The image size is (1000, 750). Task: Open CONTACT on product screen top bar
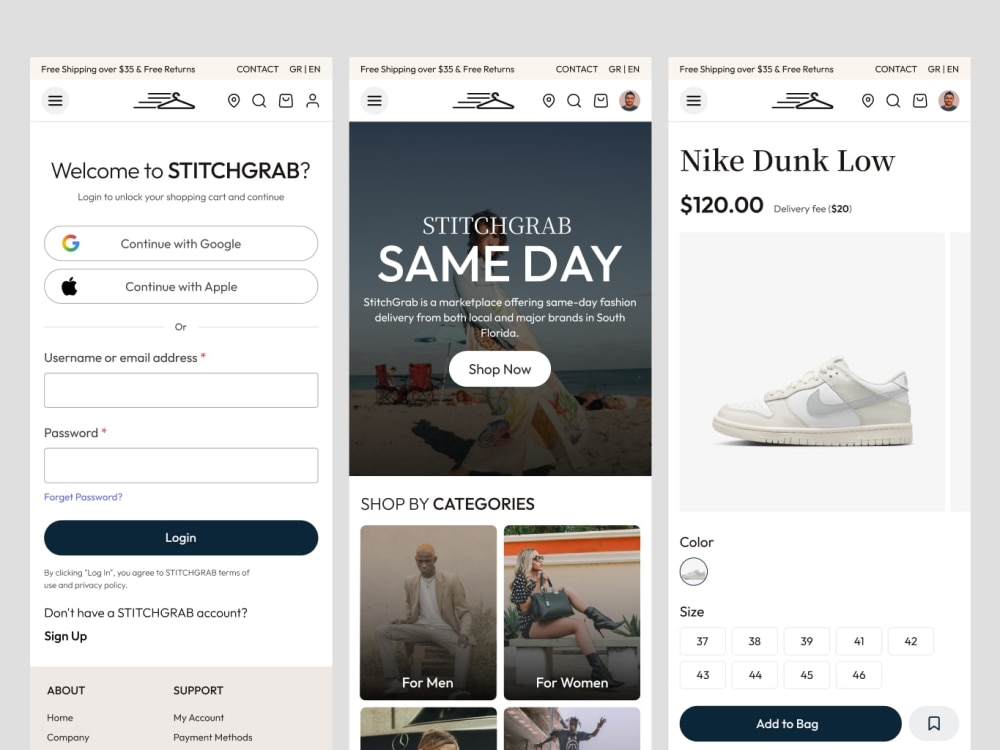(895, 69)
